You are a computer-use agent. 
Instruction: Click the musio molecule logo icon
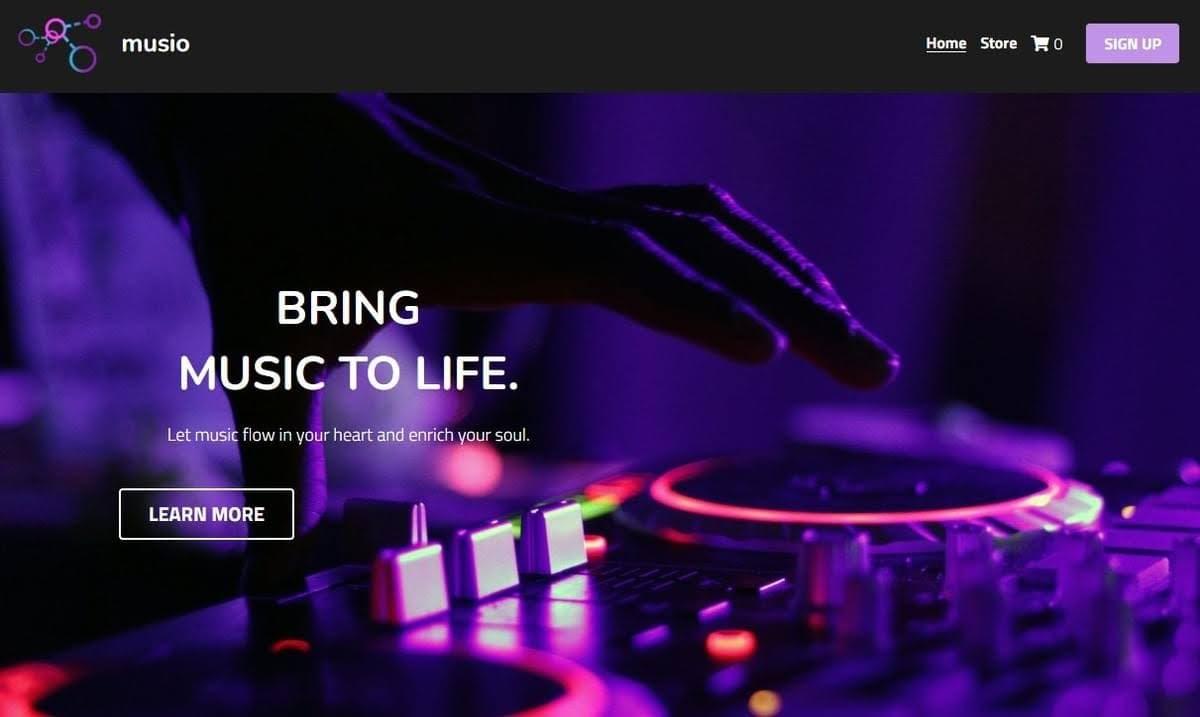tap(60, 43)
